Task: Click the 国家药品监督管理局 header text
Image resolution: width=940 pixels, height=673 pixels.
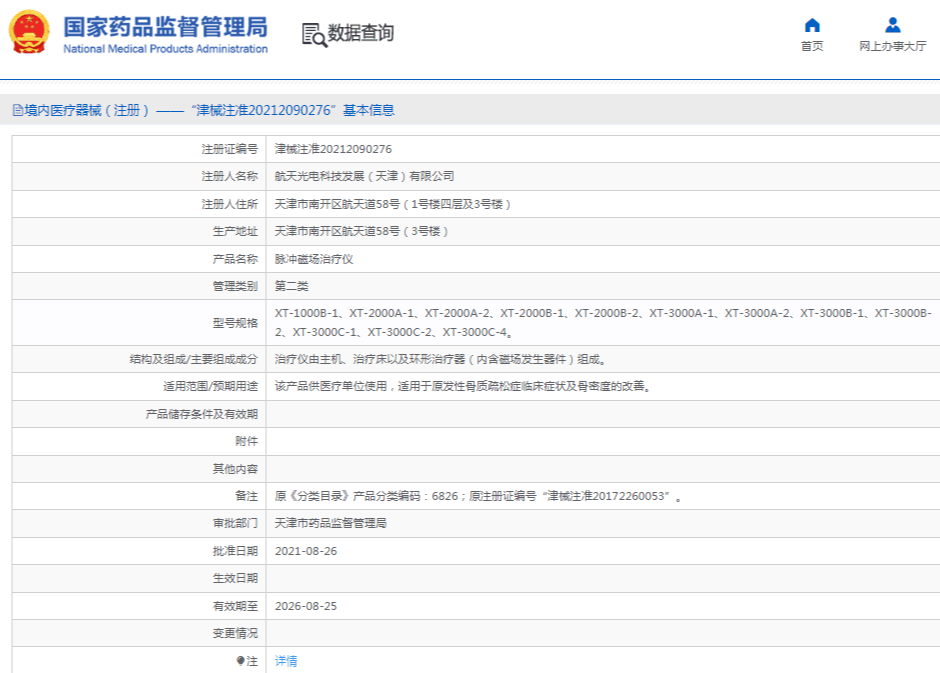Action: point(165,25)
